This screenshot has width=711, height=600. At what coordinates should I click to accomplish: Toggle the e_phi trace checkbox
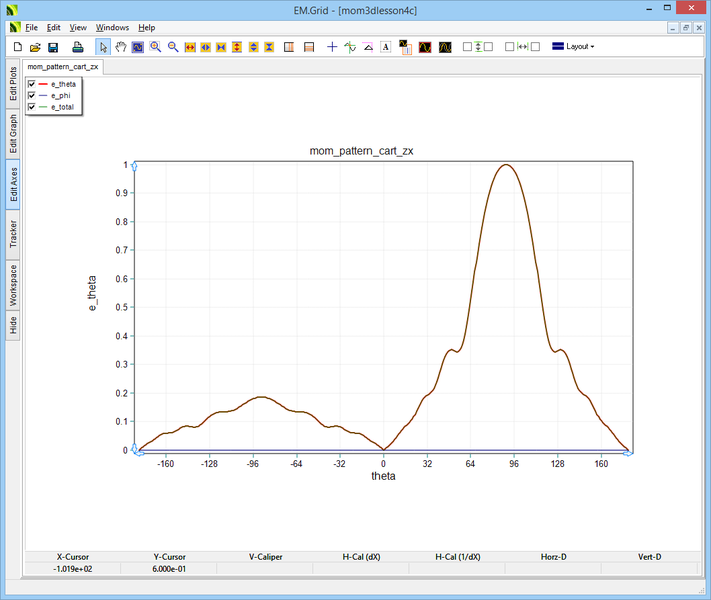click(32, 95)
